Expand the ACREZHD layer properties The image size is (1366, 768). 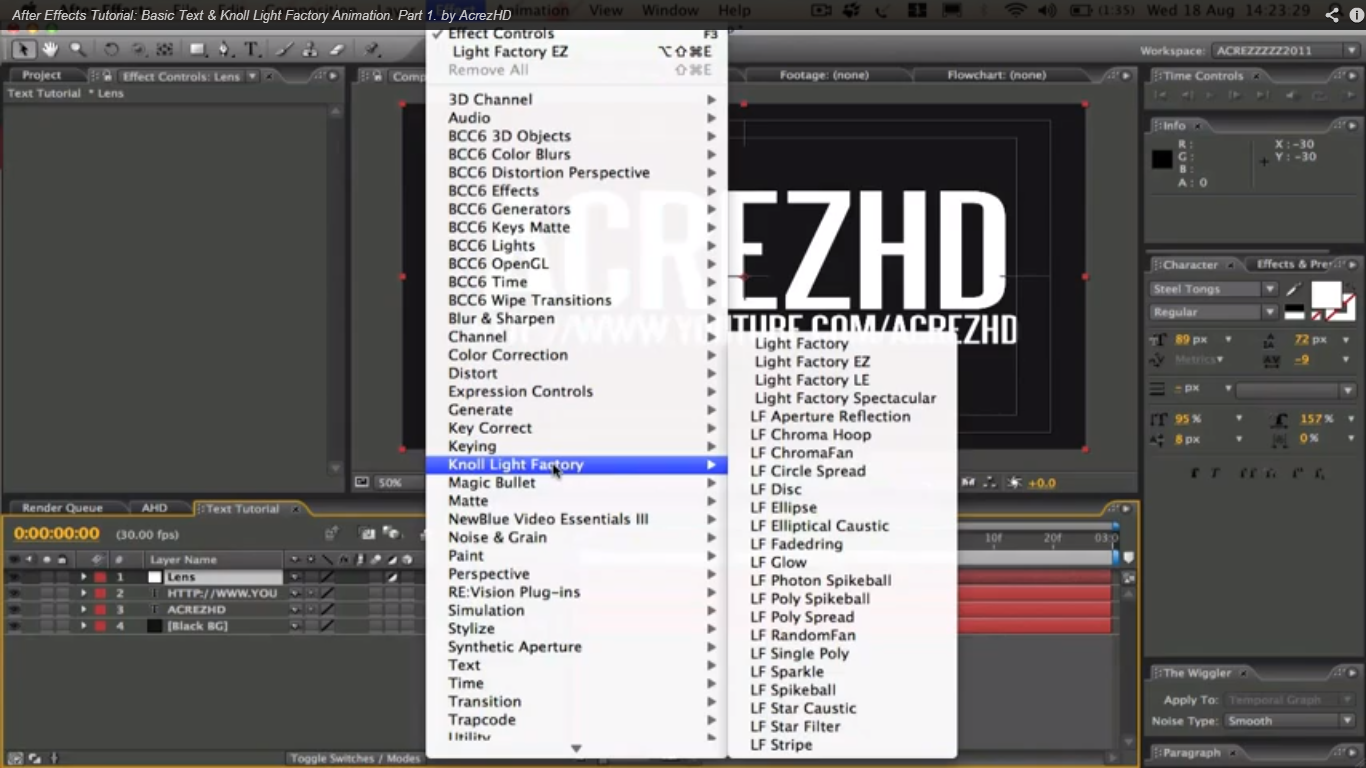click(x=84, y=609)
